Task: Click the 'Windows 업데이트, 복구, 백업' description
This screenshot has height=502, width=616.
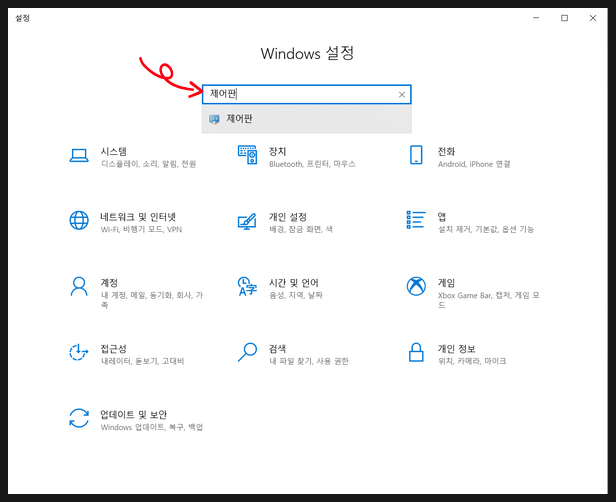Action: point(152,427)
